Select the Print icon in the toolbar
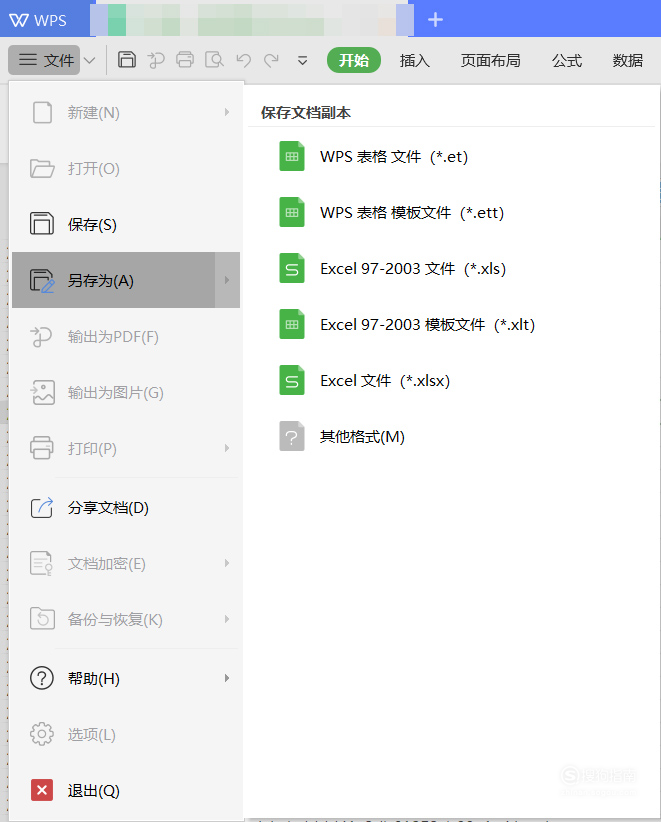 click(184, 60)
